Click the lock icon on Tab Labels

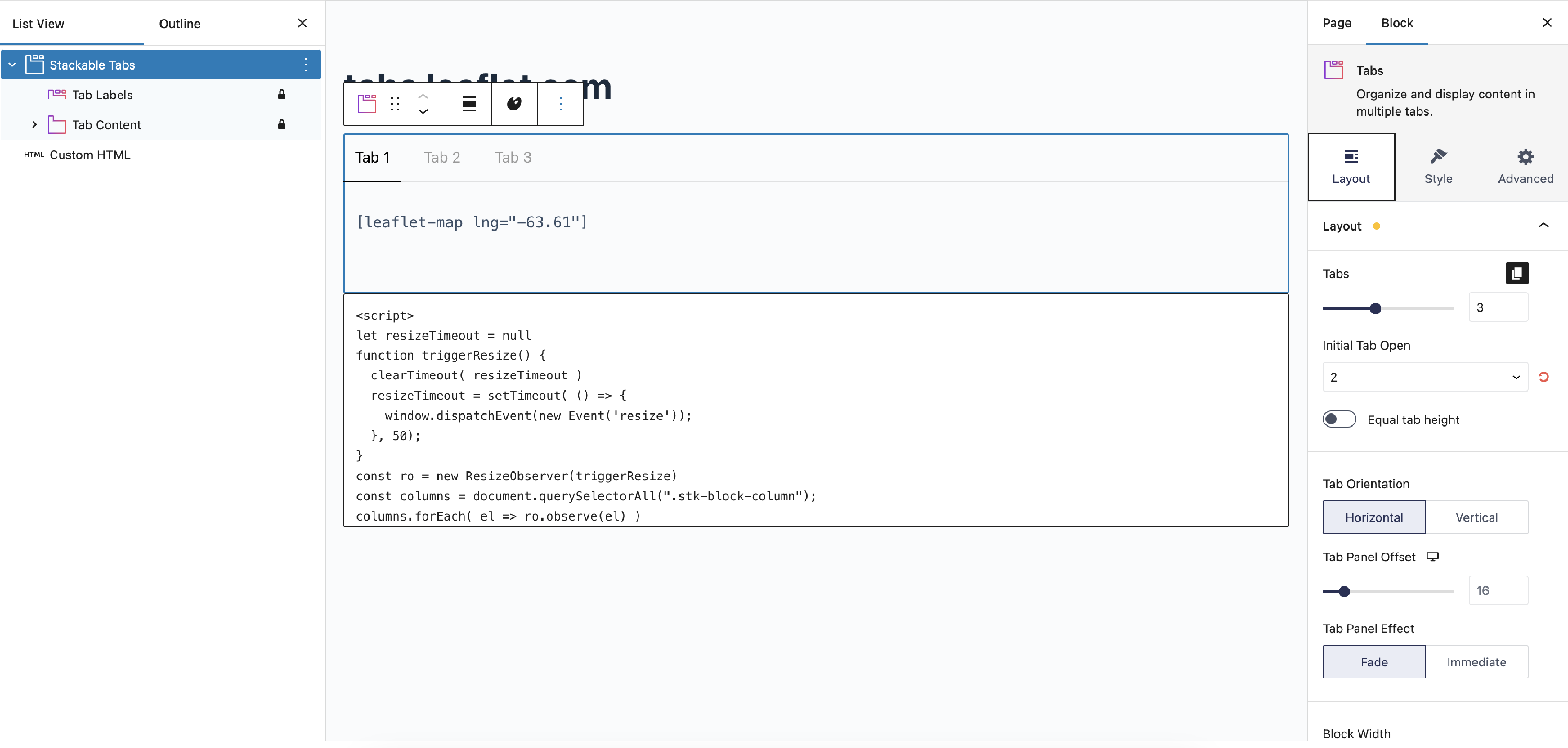tap(281, 94)
